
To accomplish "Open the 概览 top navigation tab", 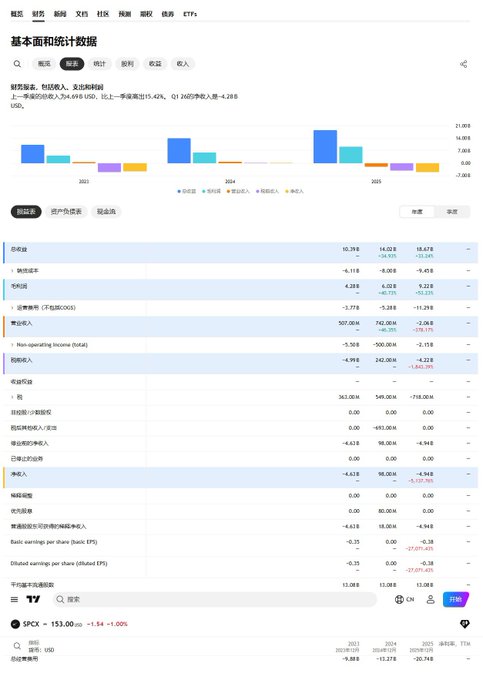I will pos(16,14).
